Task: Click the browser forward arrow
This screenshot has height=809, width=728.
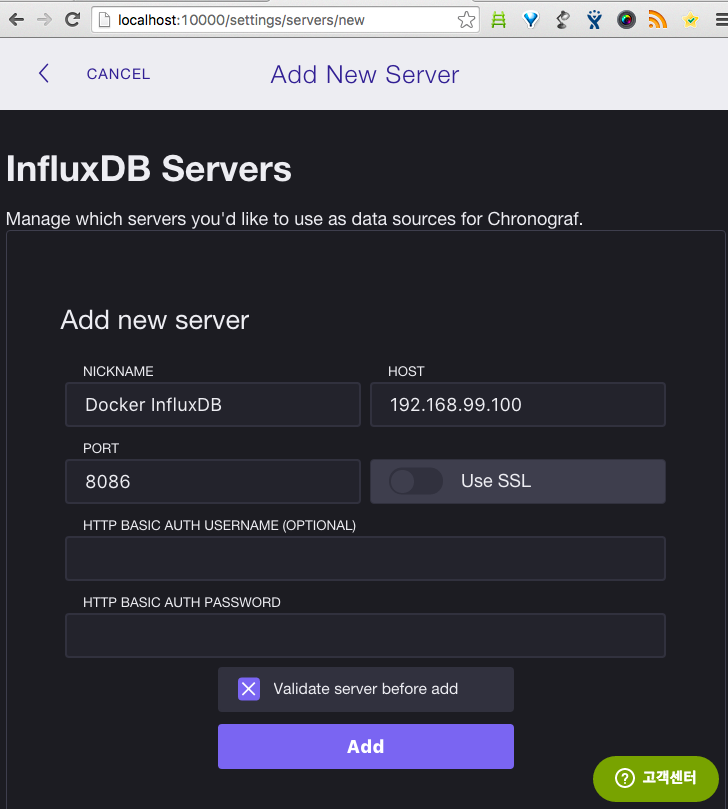Action: [x=45, y=20]
